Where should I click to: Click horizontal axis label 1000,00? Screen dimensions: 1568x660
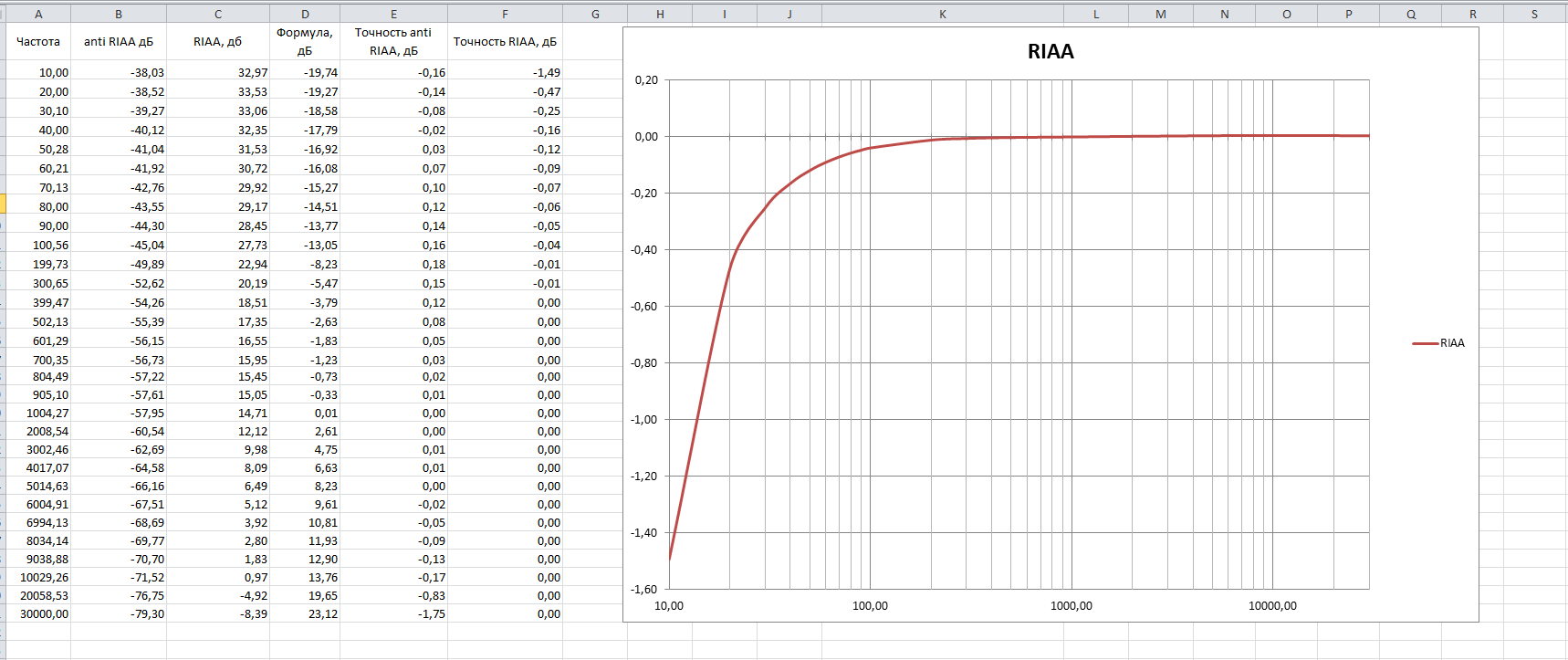pos(1071,605)
